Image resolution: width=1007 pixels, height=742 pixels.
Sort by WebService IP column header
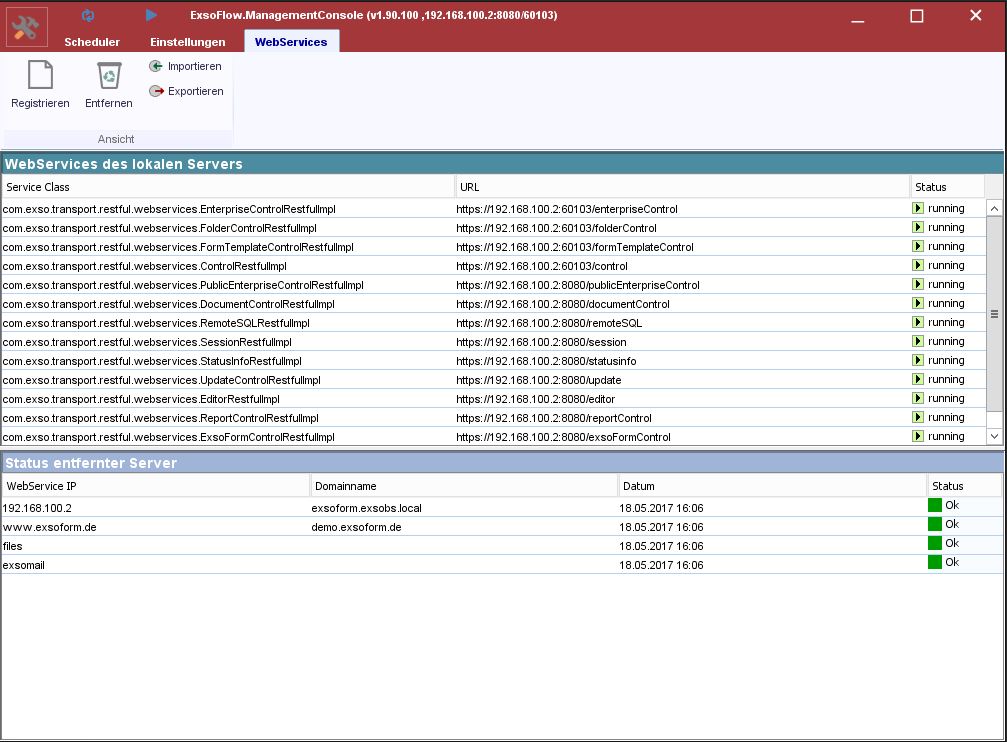pos(155,486)
